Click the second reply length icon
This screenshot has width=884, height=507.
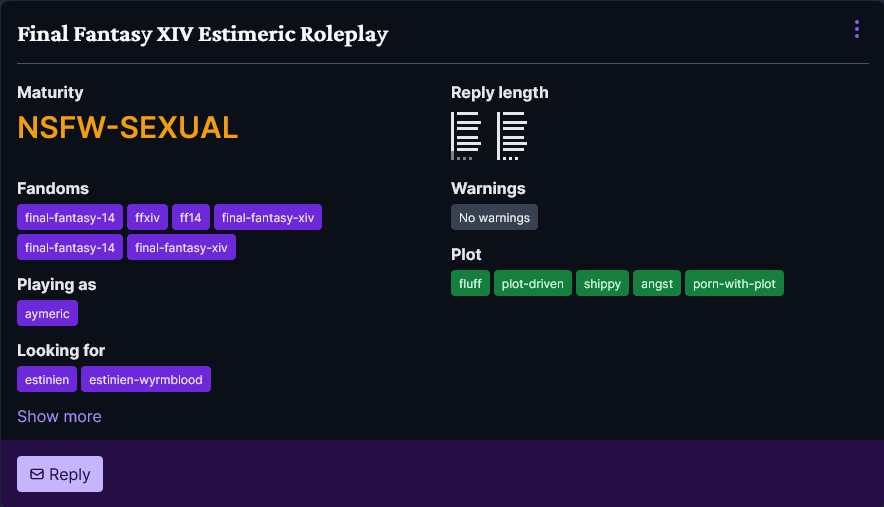point(513,136)
